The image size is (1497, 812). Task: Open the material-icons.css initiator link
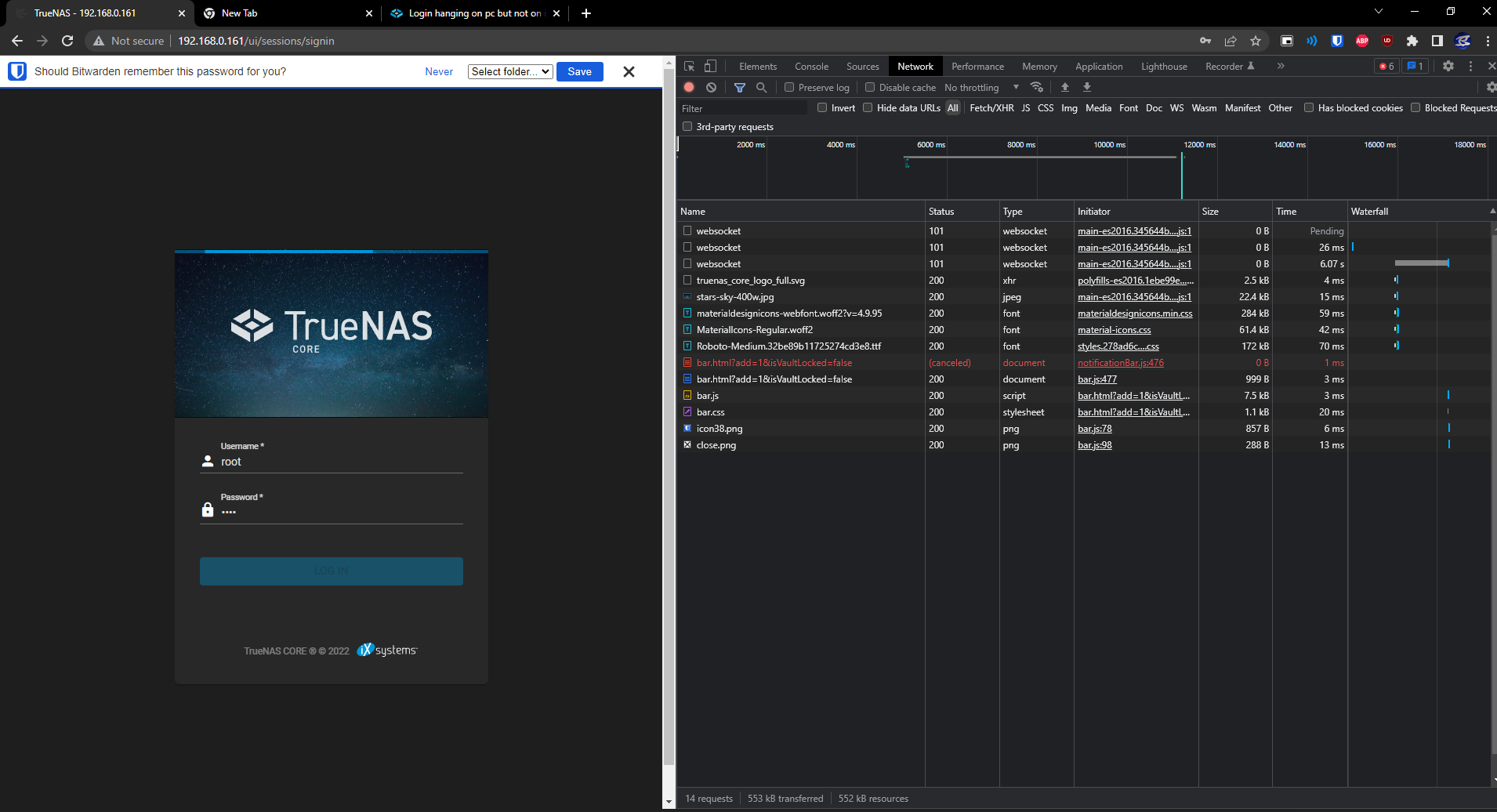click(x=1115, y=330)
